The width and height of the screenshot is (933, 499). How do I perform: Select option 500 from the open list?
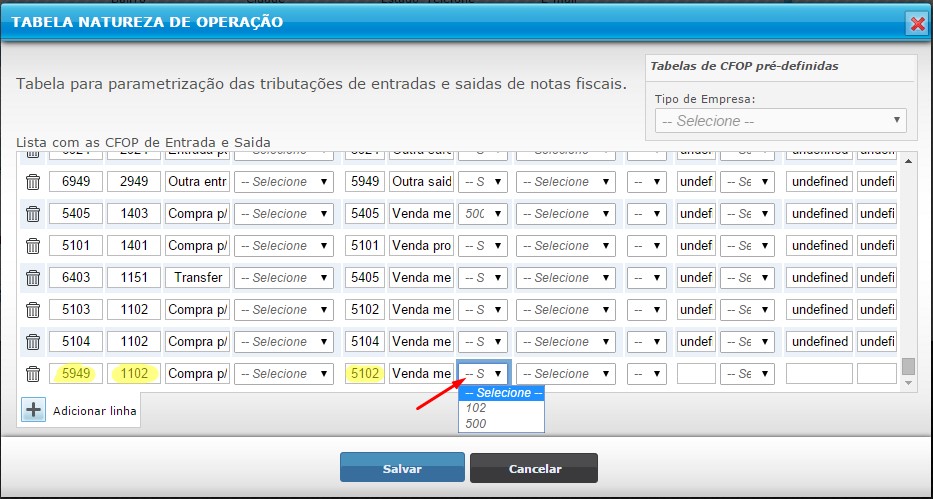click(x=501, y=423)
